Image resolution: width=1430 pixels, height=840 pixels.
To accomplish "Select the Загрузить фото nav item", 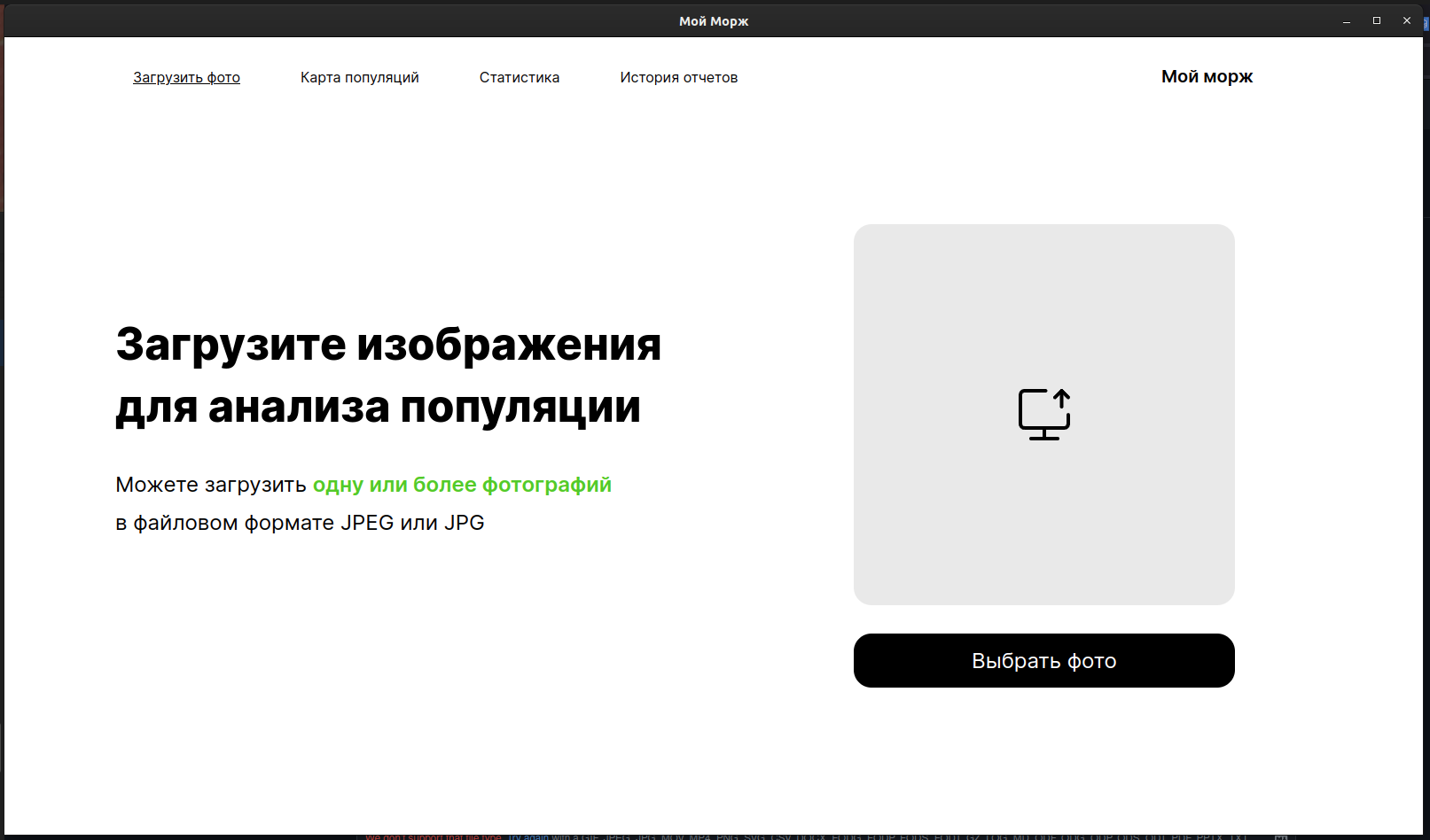I will [x=185, y=78].
